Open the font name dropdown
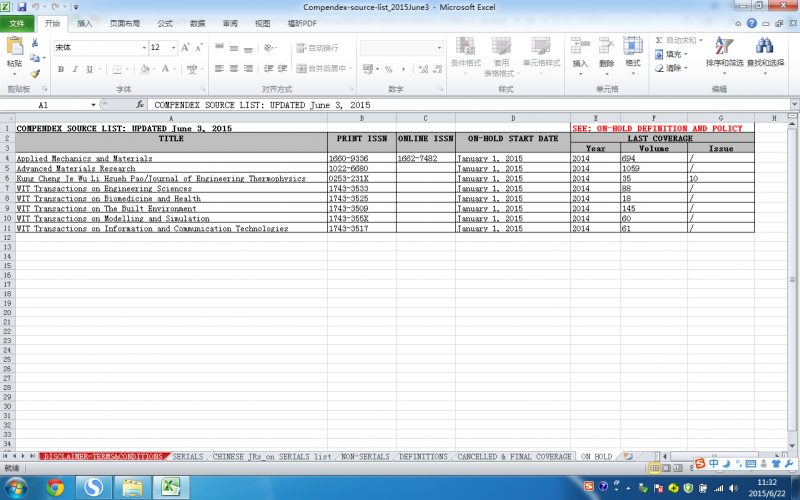This screenshot has height=500, width=800. (144, 47)
